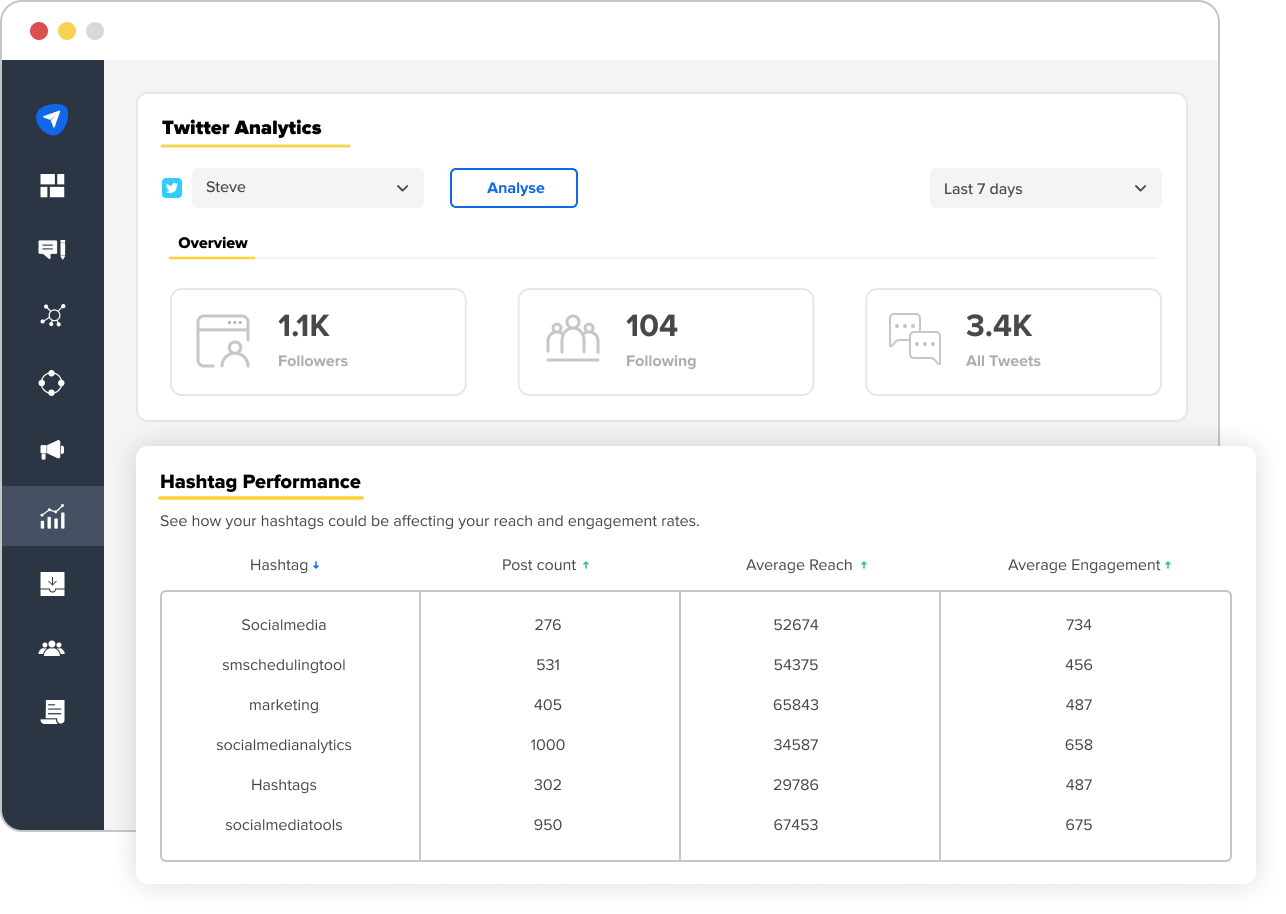Open the dashboard grid icon in sidebar

(x=52, y=185)
